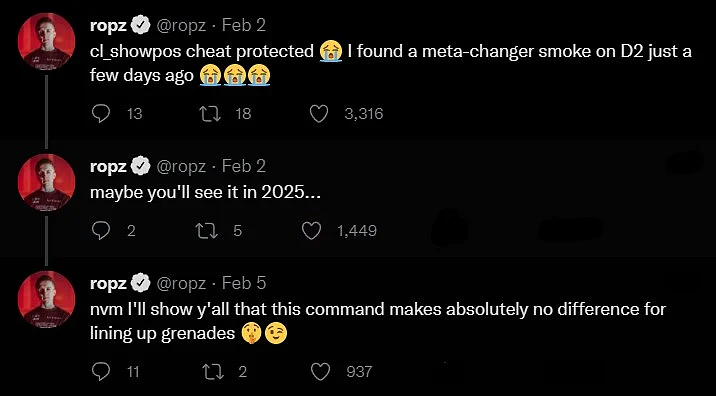Reply to the cl_showpos cheat protected tweet
This screenshot has height=396, width=716.
pos(101,114)
